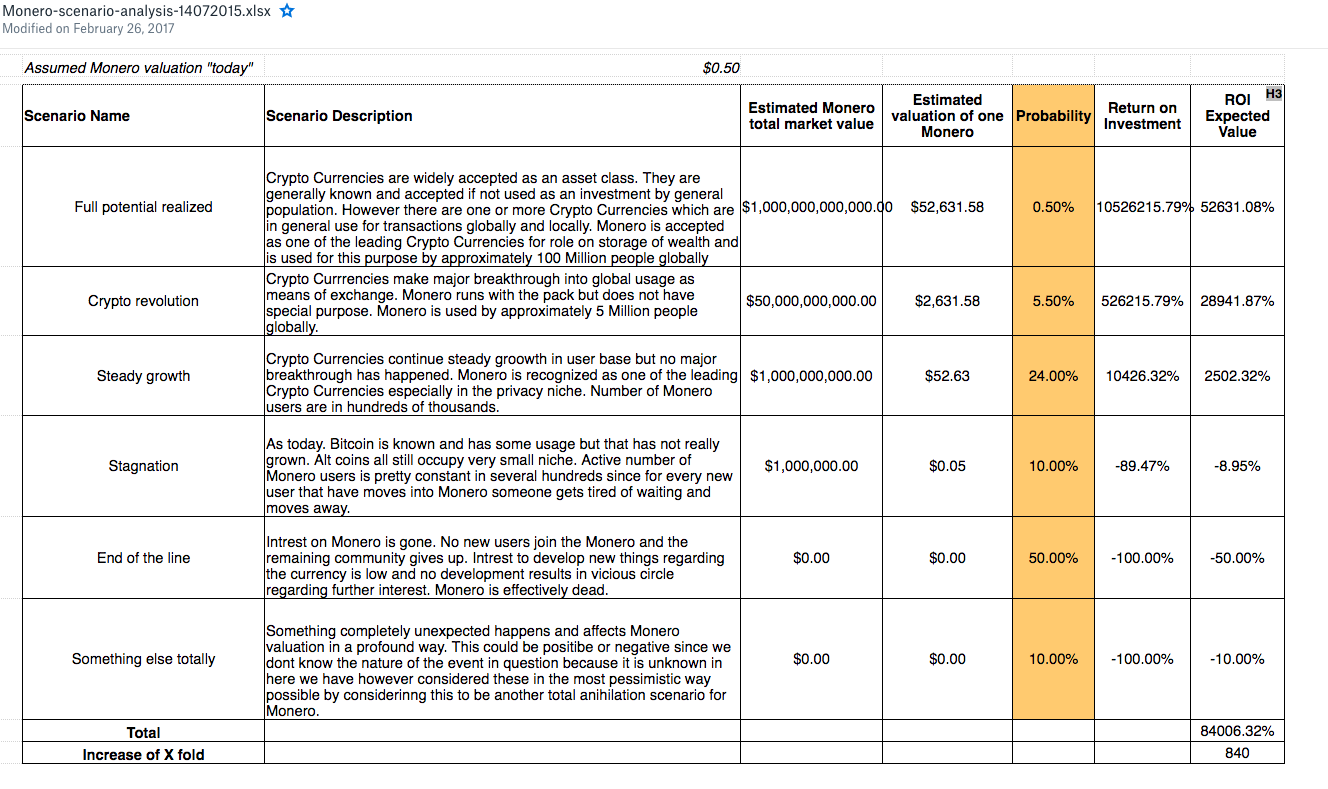The height and width of the screenshot is (789, 1328).
Task: Select the bold 'Total' row label cell
Action: [x=143, y=732]
